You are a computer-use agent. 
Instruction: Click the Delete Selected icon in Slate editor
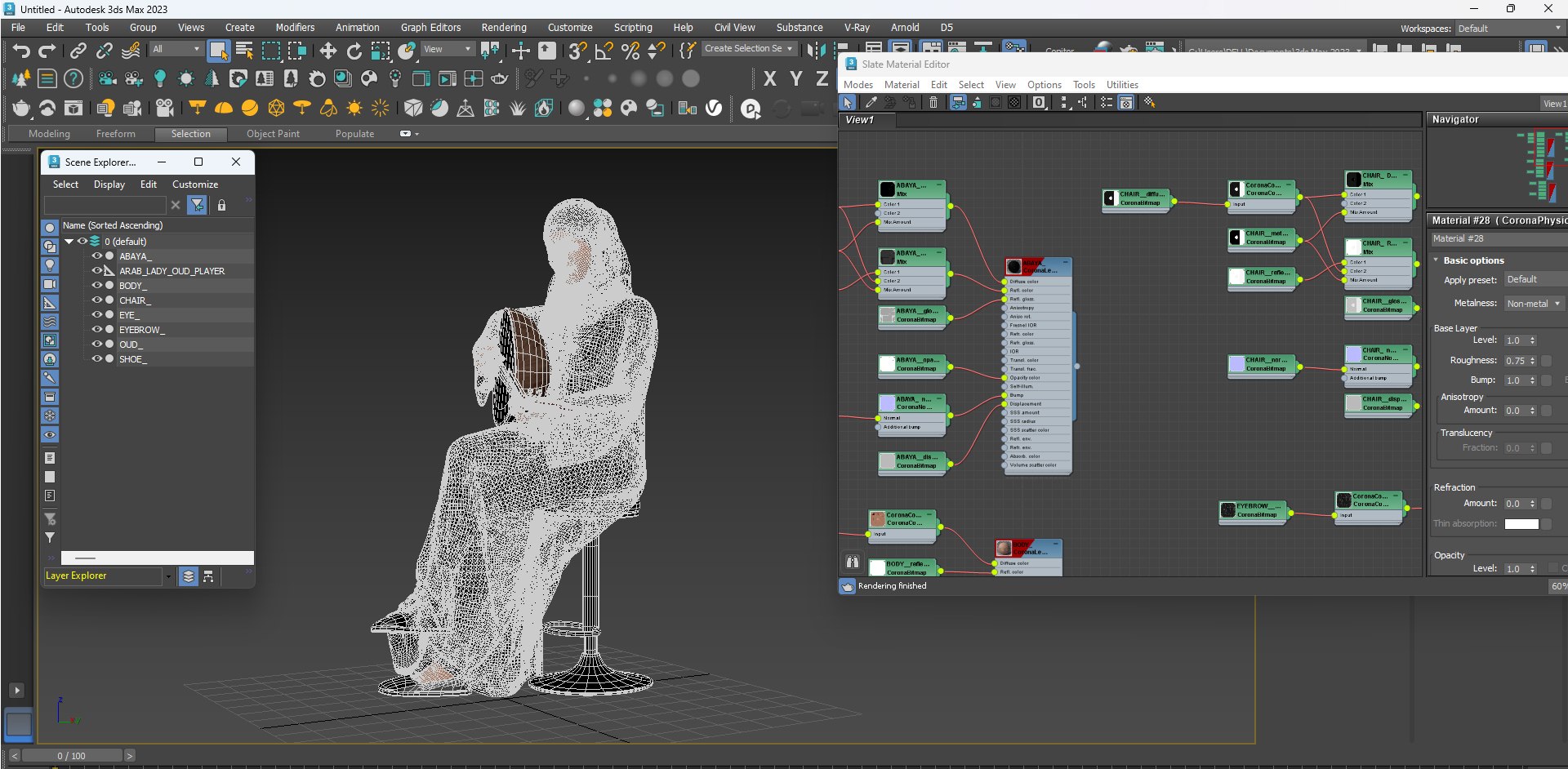(x=933, y=102)
